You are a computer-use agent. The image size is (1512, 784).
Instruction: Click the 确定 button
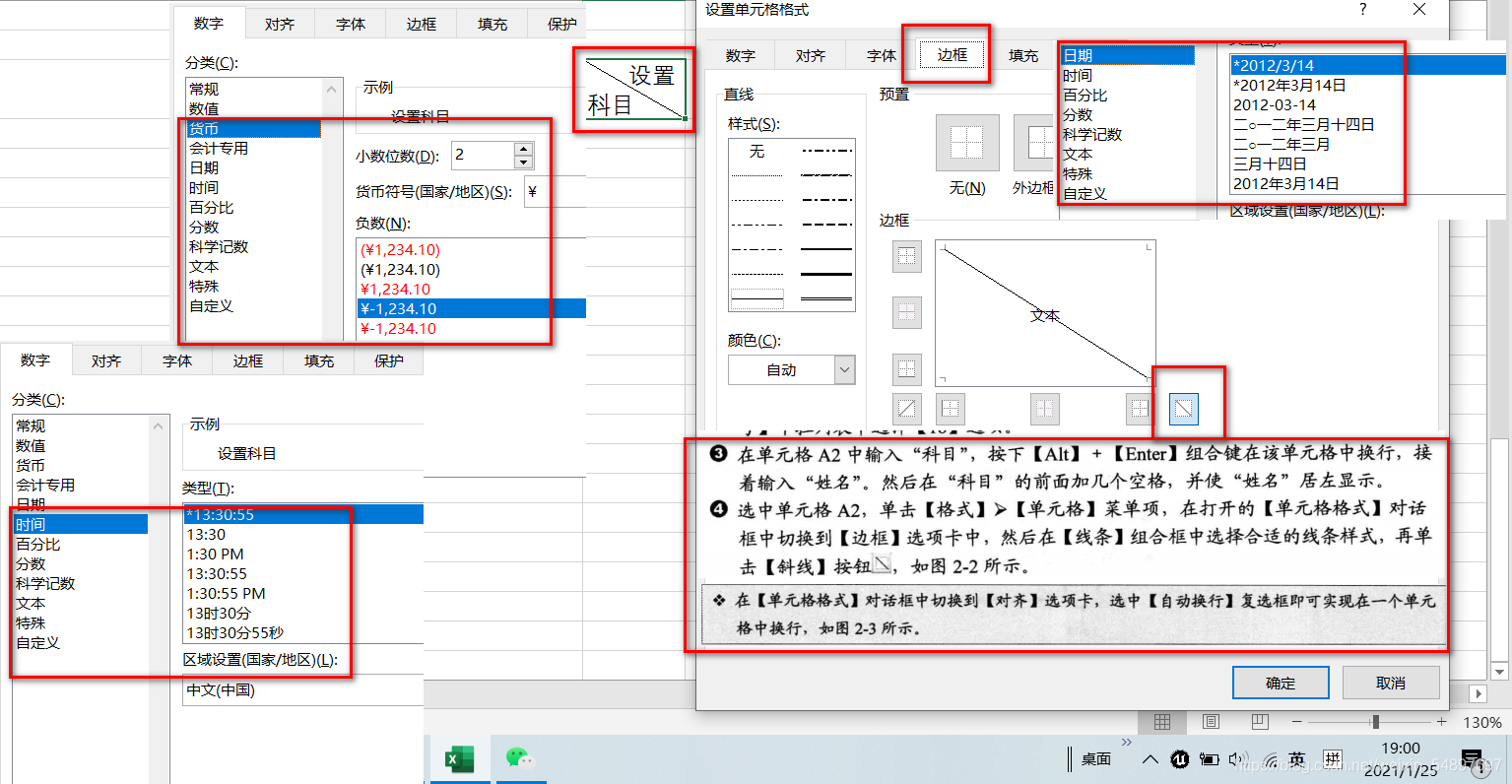[x=1281, y=683]
